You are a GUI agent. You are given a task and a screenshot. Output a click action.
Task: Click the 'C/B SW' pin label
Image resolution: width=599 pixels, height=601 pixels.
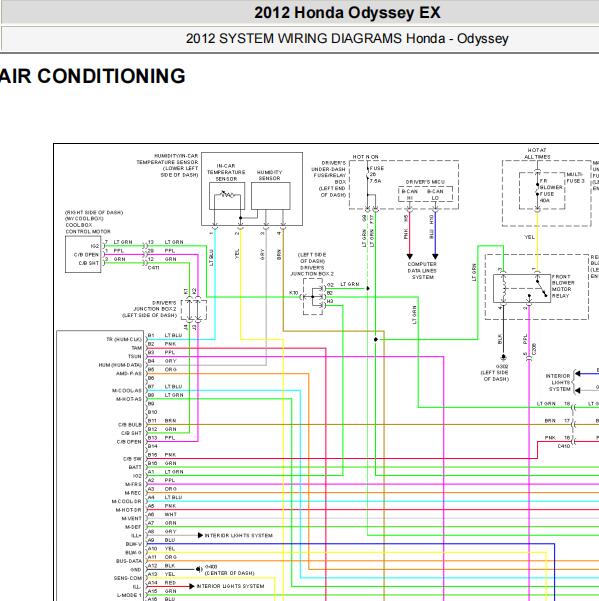(x=132, y=459)
